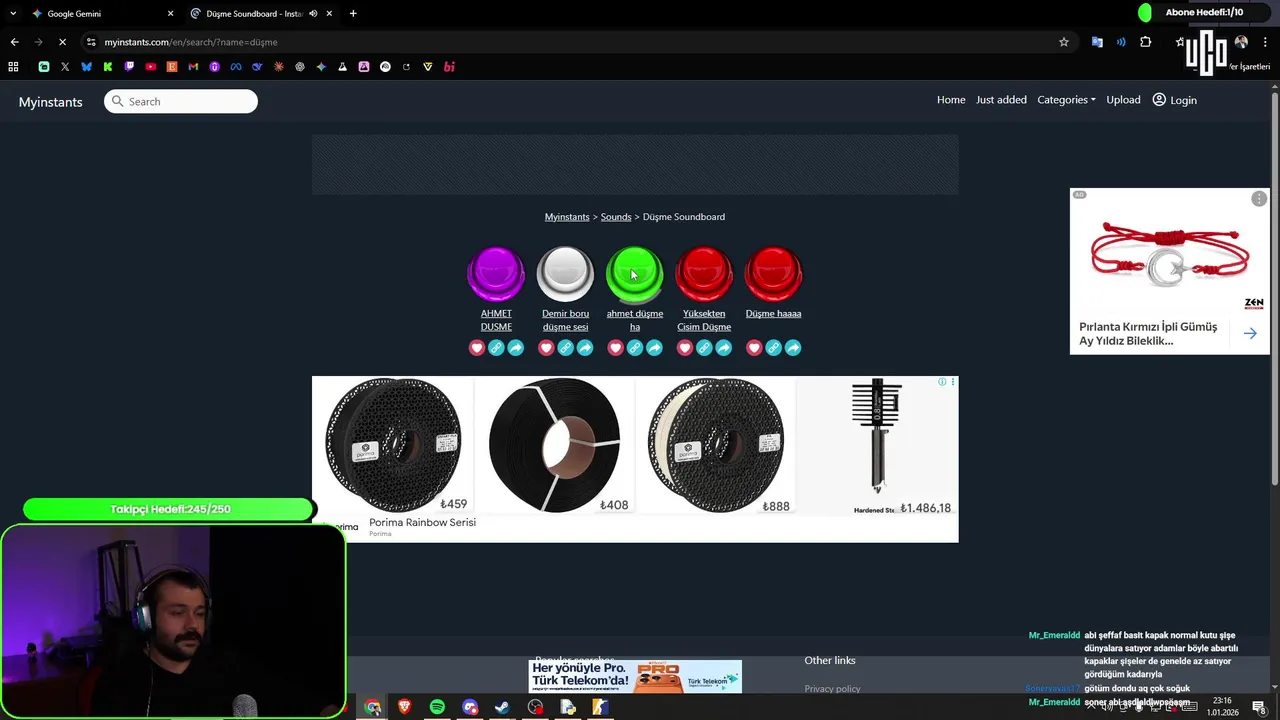Favorite the Düşme haaaa sound

coord(754,348)
